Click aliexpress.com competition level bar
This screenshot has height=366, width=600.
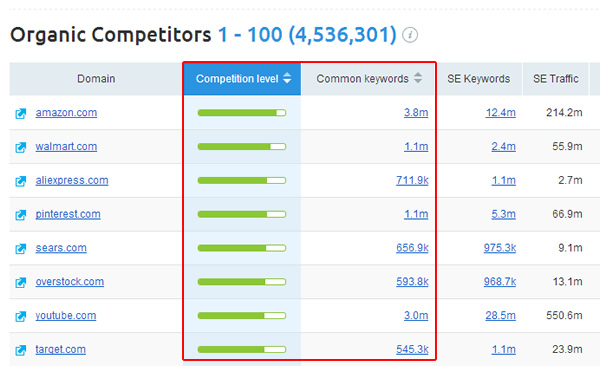pos(242,180)
